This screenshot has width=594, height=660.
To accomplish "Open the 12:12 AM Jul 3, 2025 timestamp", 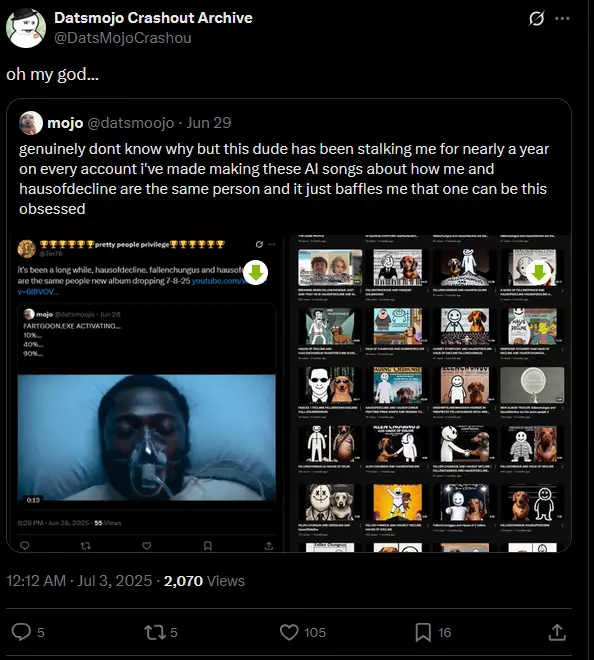I will click(x=79, y=581).
